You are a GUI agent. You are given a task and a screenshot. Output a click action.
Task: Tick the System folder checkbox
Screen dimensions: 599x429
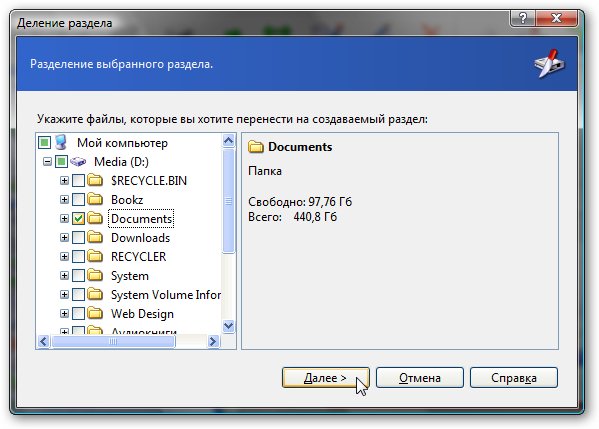click(x=78, y=275)
